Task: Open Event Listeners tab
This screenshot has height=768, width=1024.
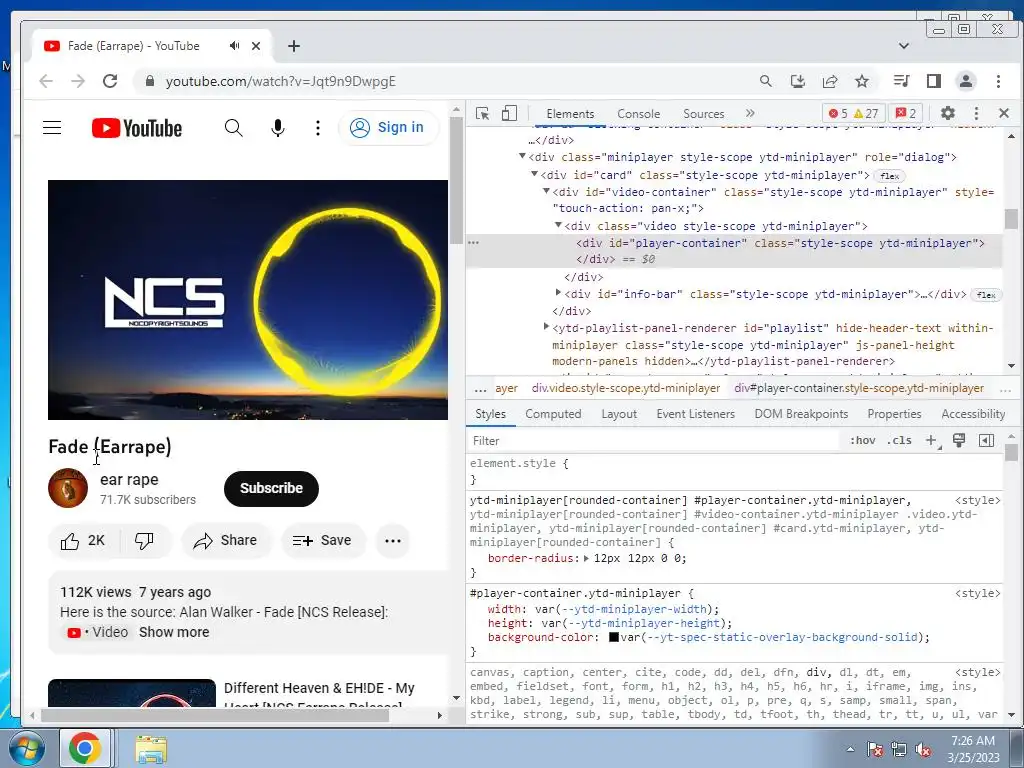Action: coord(696,414)
